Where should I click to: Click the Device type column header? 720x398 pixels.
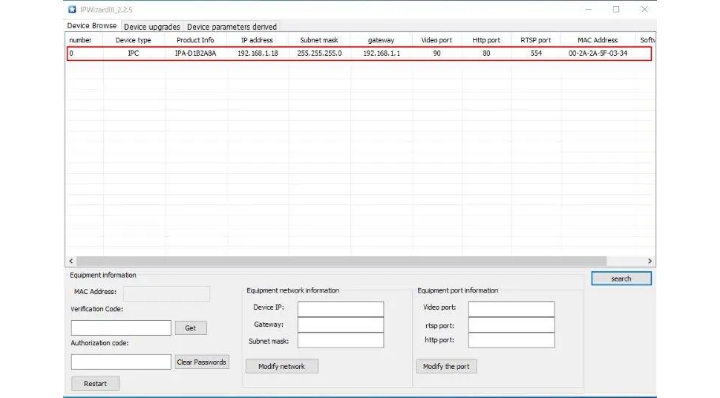tap(133, 40)
